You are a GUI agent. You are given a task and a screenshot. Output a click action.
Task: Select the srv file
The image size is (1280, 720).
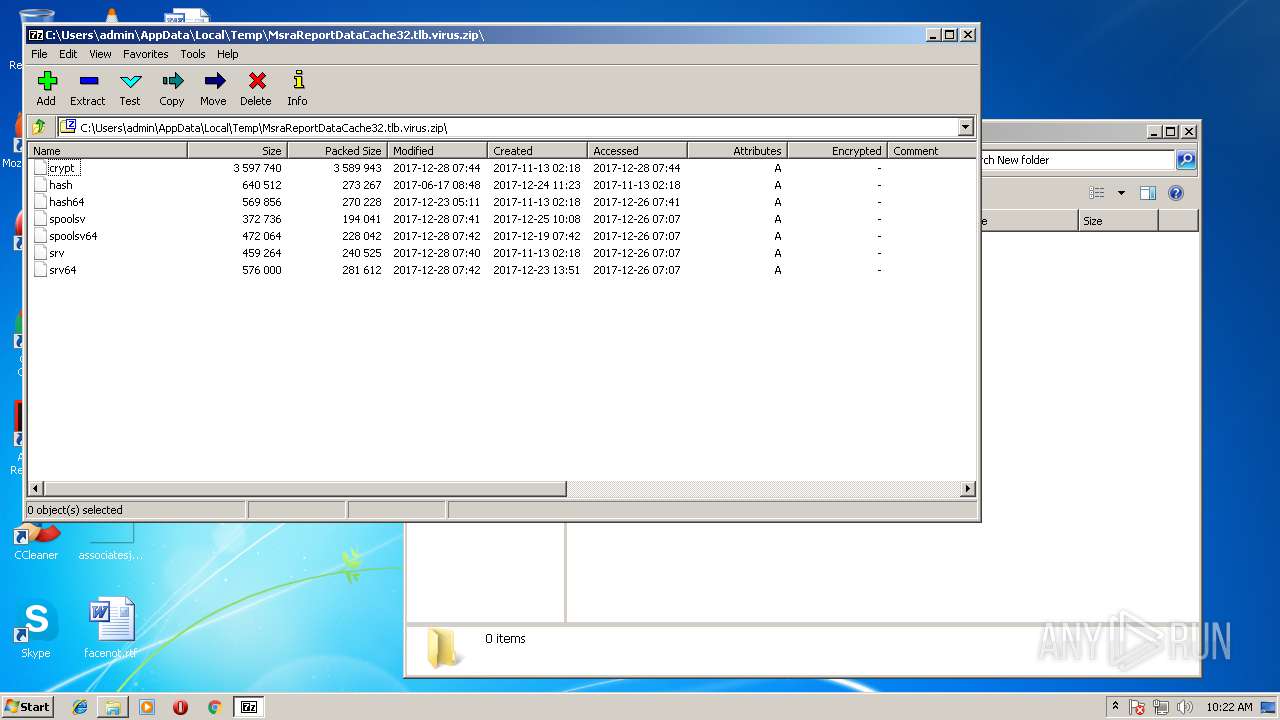pyautogui.click(x=56, y=253)
